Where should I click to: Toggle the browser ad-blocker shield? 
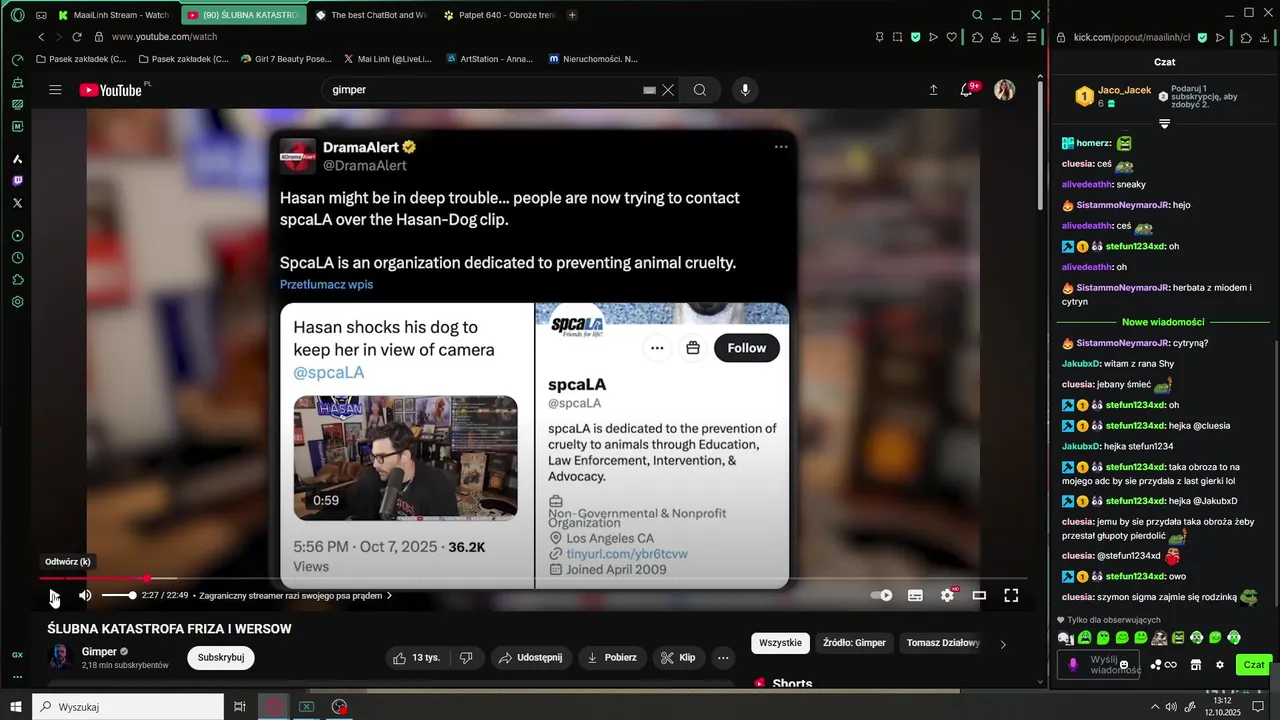coord(915,37)
